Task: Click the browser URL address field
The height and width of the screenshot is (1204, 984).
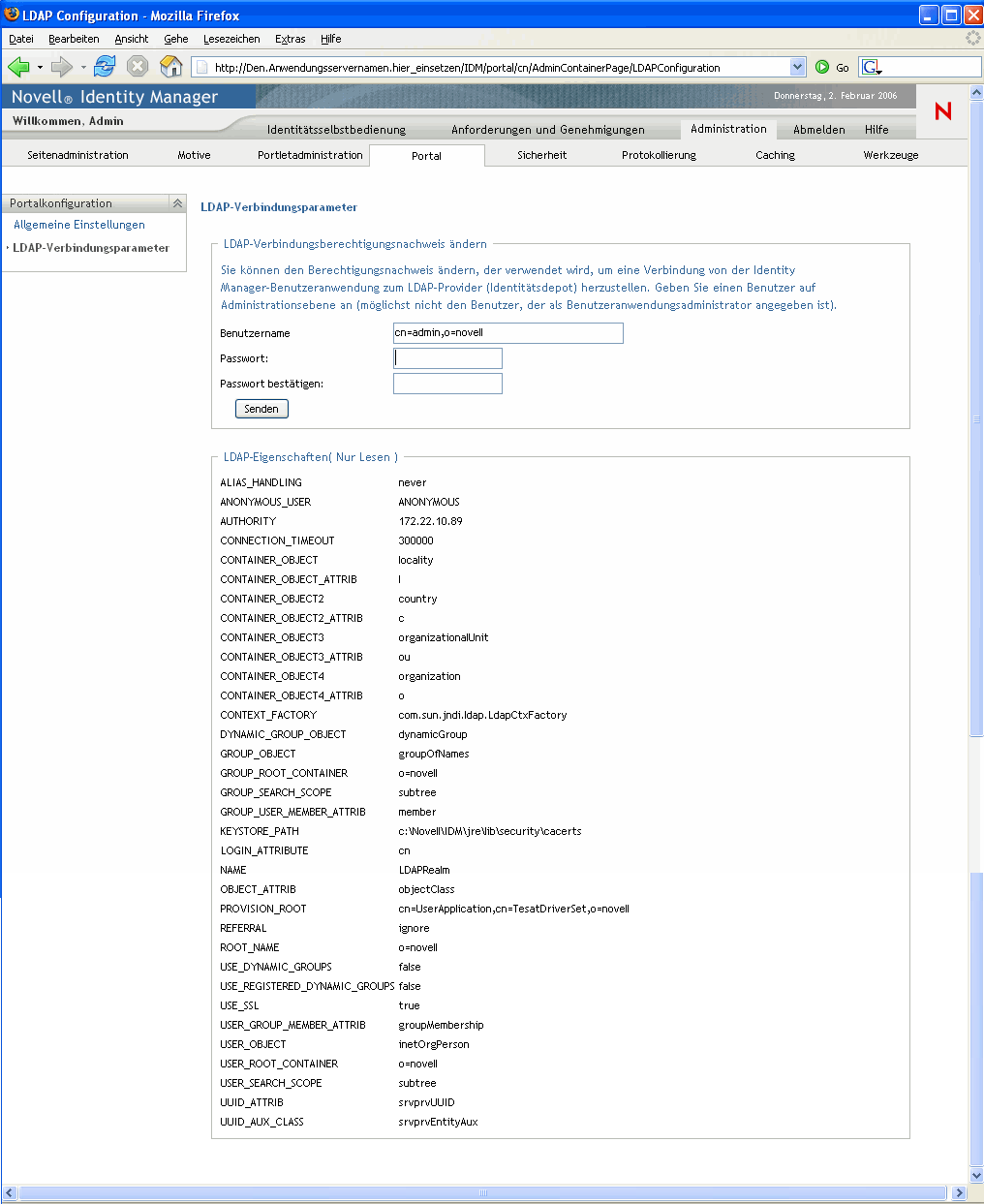Action: 500,67
